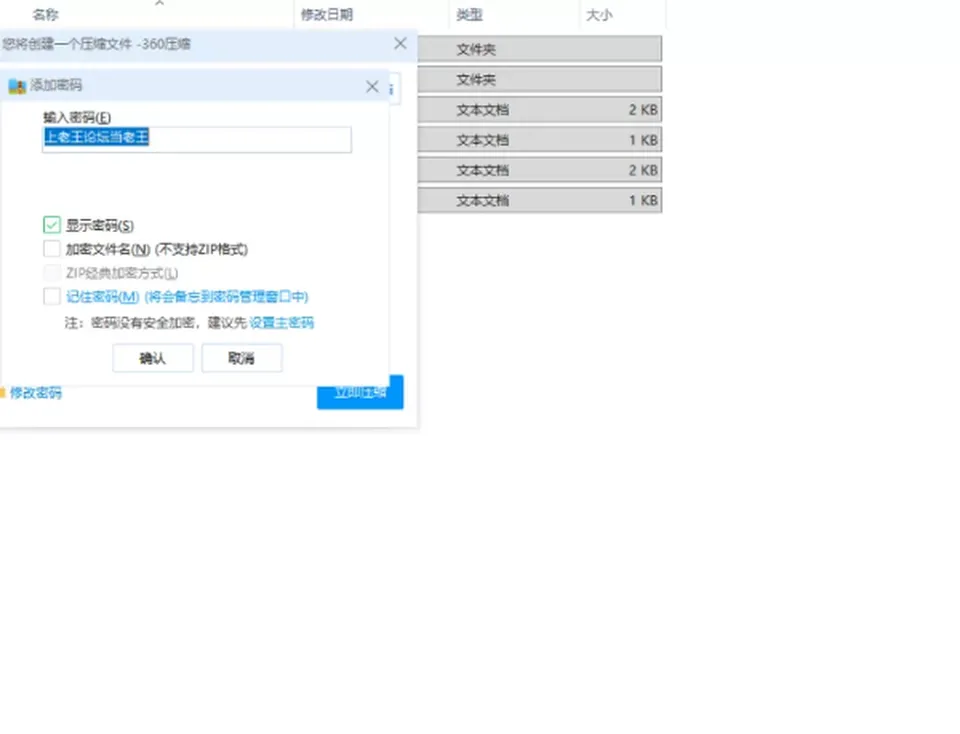Image resolution: width=960 pixels, height=734 pixels.
Task: Close the 添加密码 dialog
Action: pos(372,87)
